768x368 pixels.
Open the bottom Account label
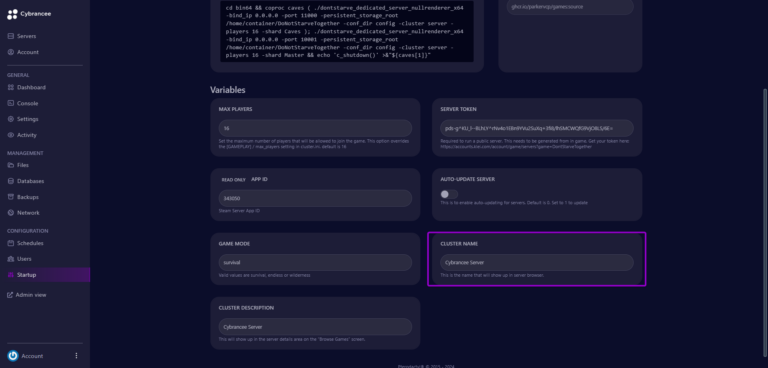[32, 356]
